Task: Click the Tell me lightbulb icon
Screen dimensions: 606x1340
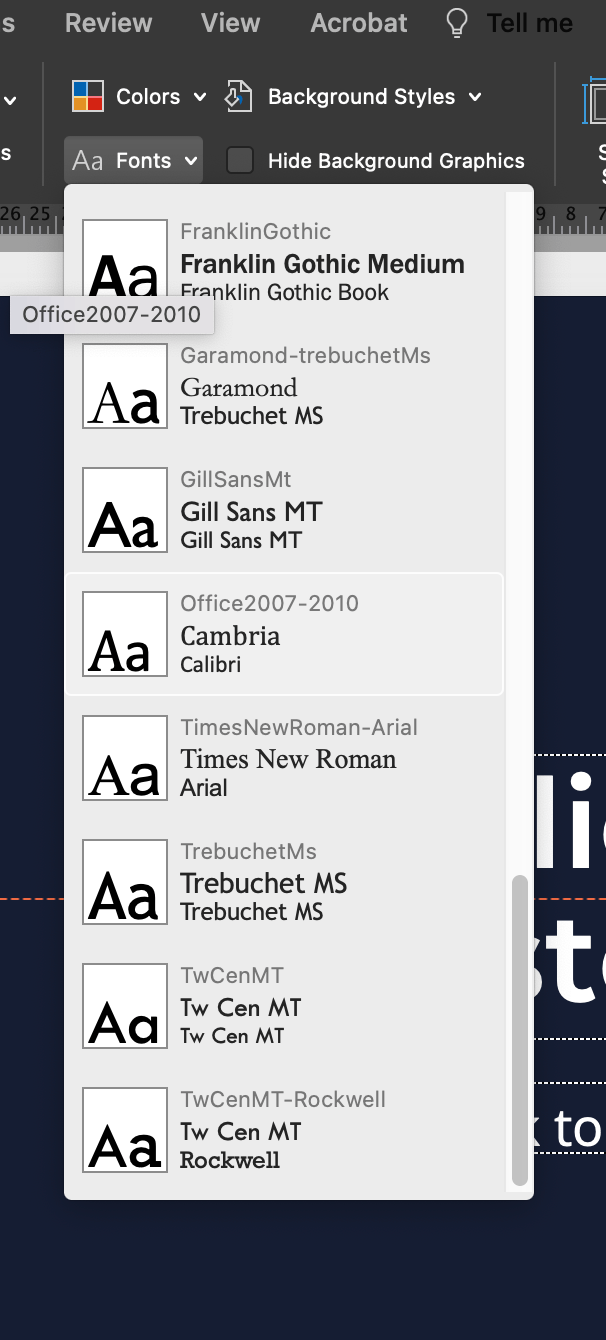Action: point(457,23)
